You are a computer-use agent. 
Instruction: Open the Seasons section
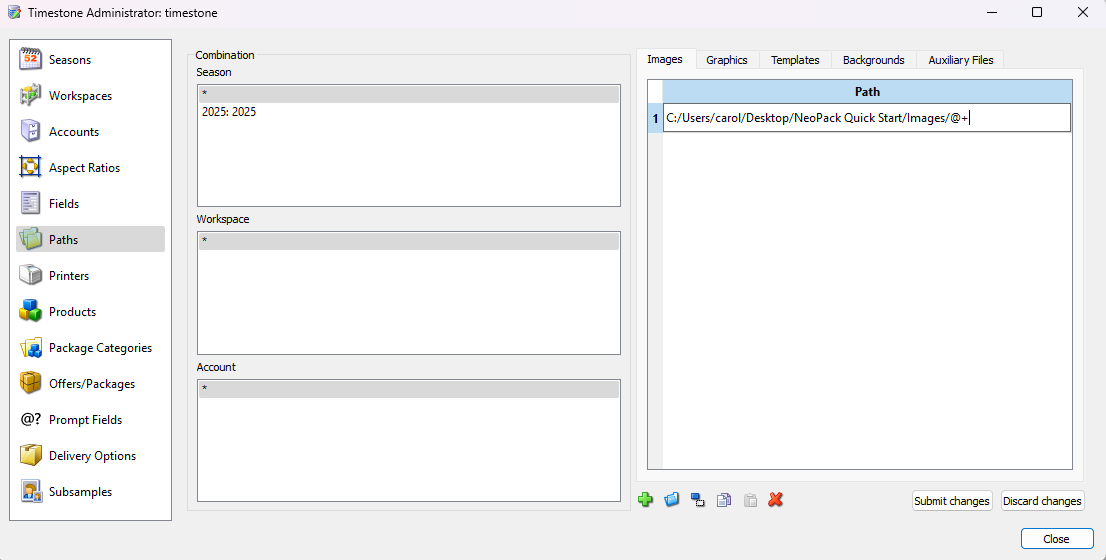70,60
